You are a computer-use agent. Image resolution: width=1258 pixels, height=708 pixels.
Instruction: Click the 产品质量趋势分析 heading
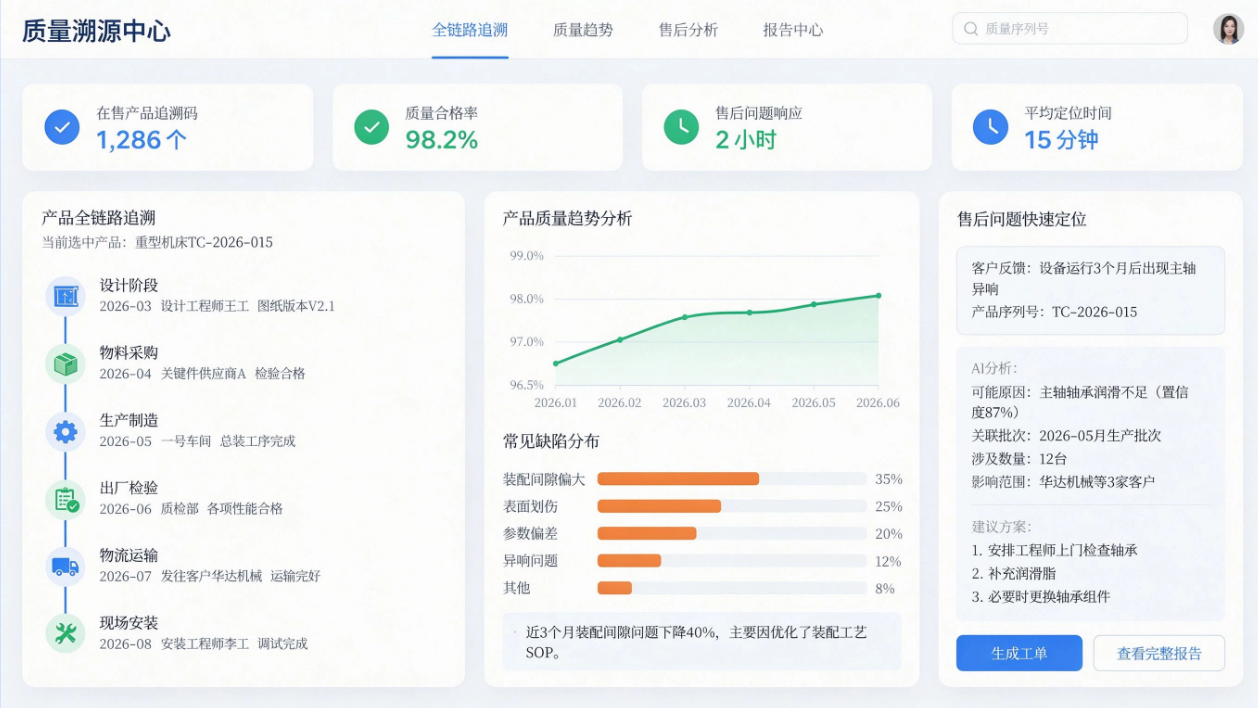[x=567, y=219]
